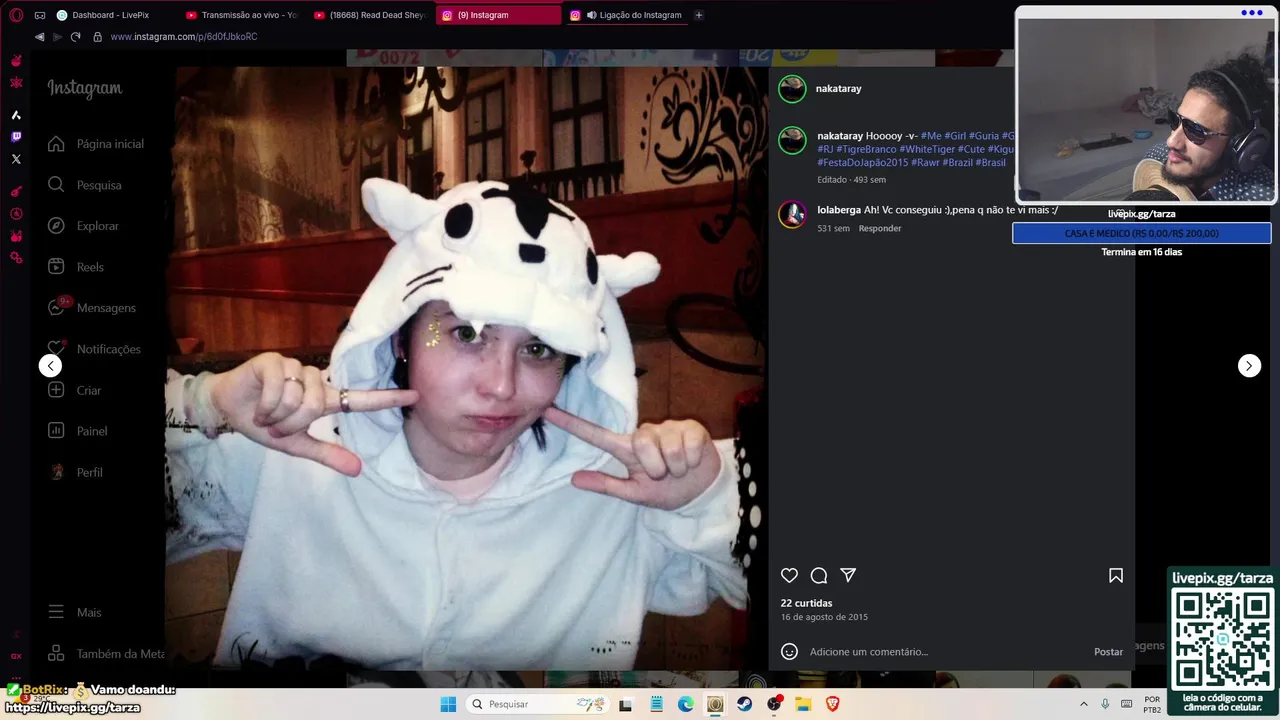
Task: Open Notificações panel
Action: pos(96,349)
